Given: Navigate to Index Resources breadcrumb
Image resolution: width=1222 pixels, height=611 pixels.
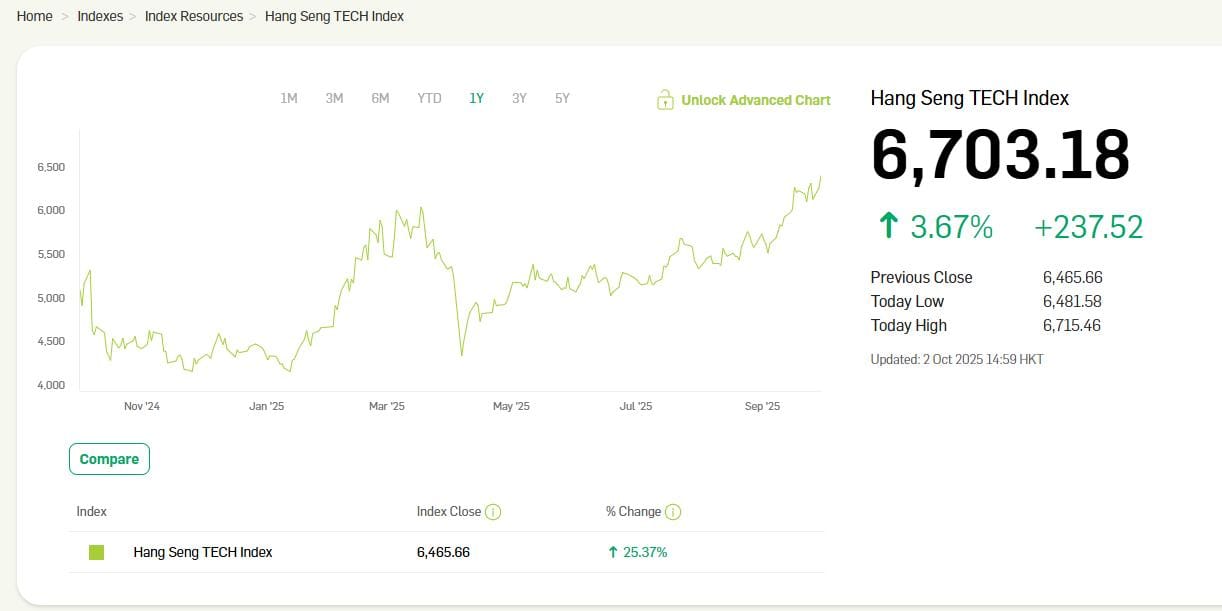Looking at the screenshot, I should coord(194,16).
